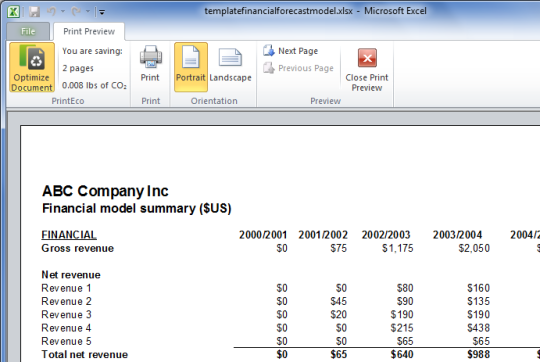Click the Redo icon

[x=76, y=12]
